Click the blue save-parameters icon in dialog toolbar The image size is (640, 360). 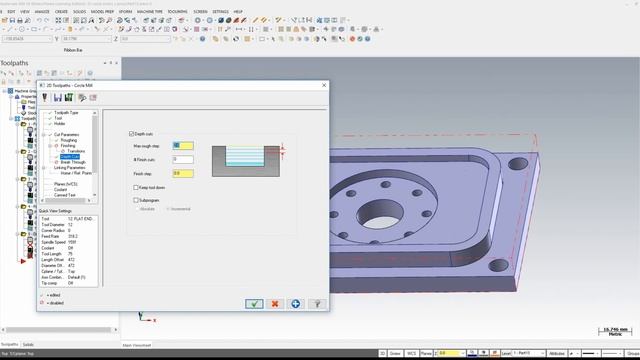pos(58,98)
